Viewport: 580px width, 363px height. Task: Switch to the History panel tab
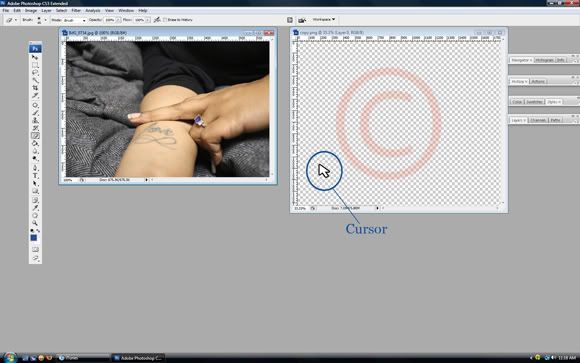(x=519, y=81)
